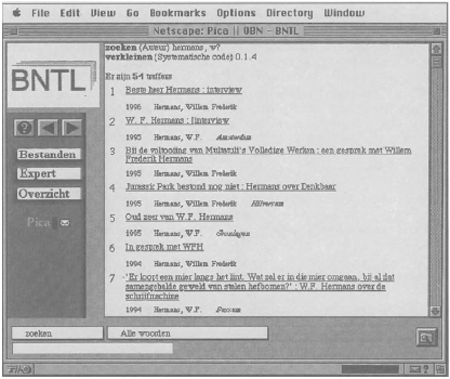The image size is (450, 379).
Task: Click the mail icon in the status bar
Action: tap(415, 369)
